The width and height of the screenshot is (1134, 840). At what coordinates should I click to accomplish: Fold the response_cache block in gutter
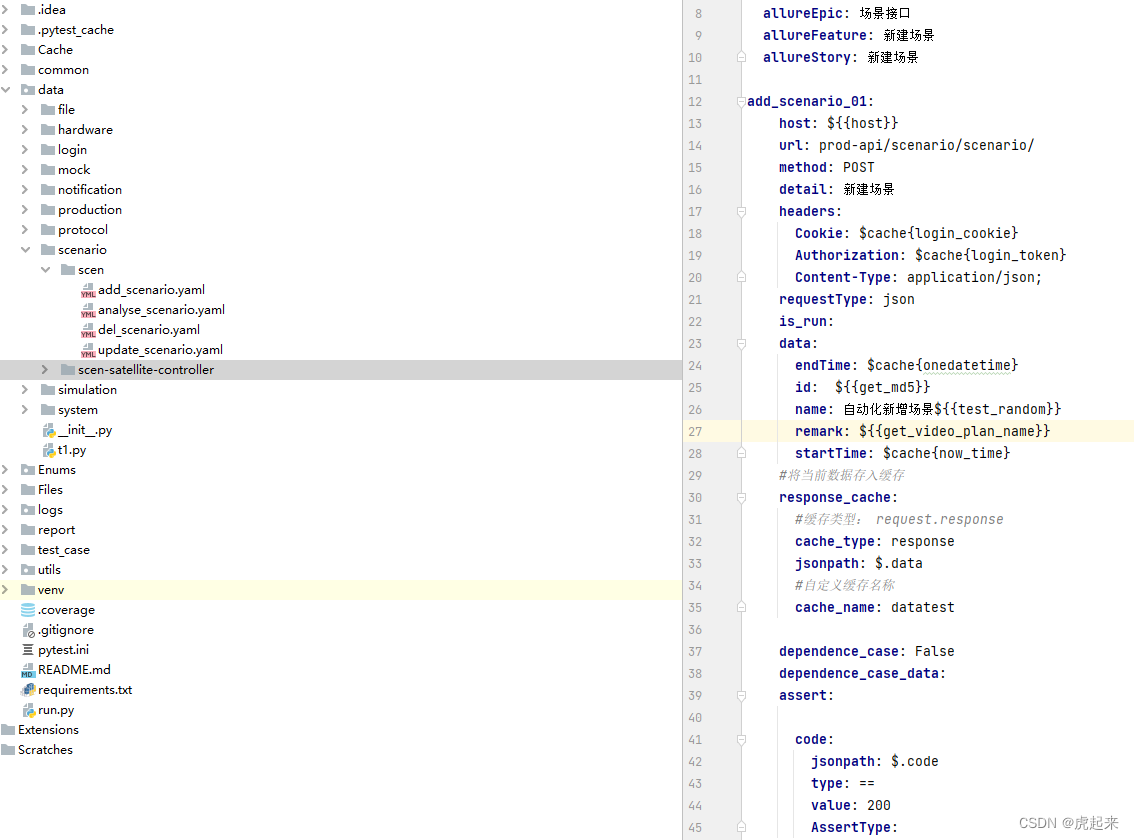coord(741,498)
